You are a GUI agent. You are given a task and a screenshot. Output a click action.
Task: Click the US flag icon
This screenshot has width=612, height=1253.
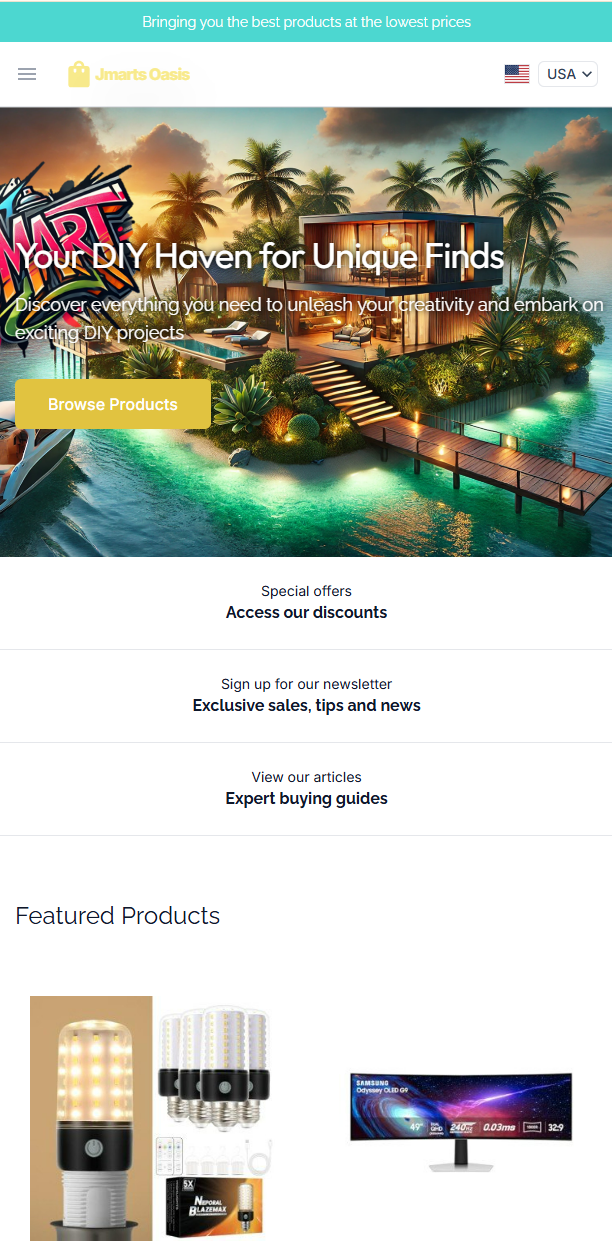[517, 74]
